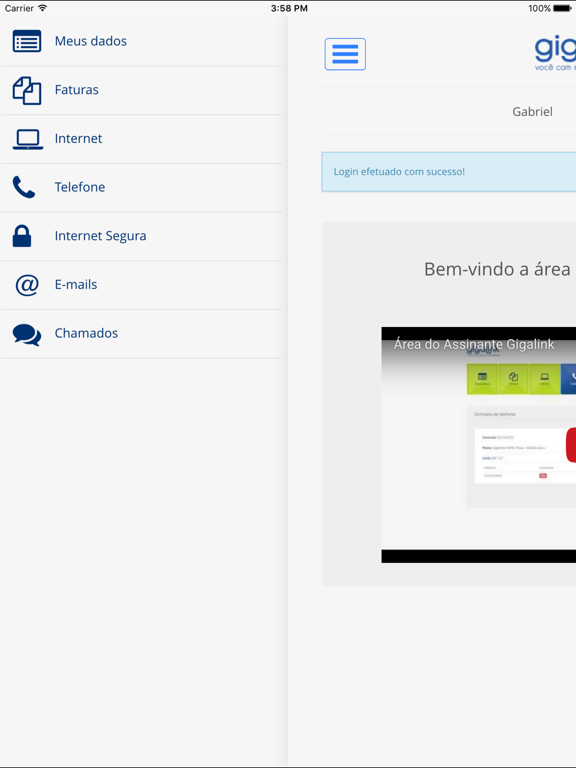This screenshot has height=768, width=576.
Task: Select E-mails from the side menu
Action: 142,285
